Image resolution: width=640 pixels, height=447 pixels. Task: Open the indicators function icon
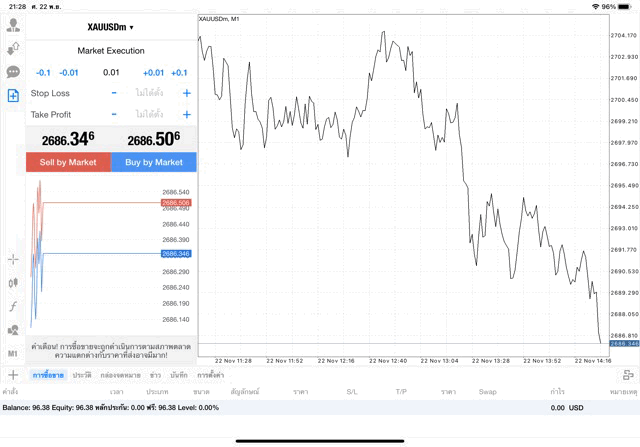coord(13,306)
